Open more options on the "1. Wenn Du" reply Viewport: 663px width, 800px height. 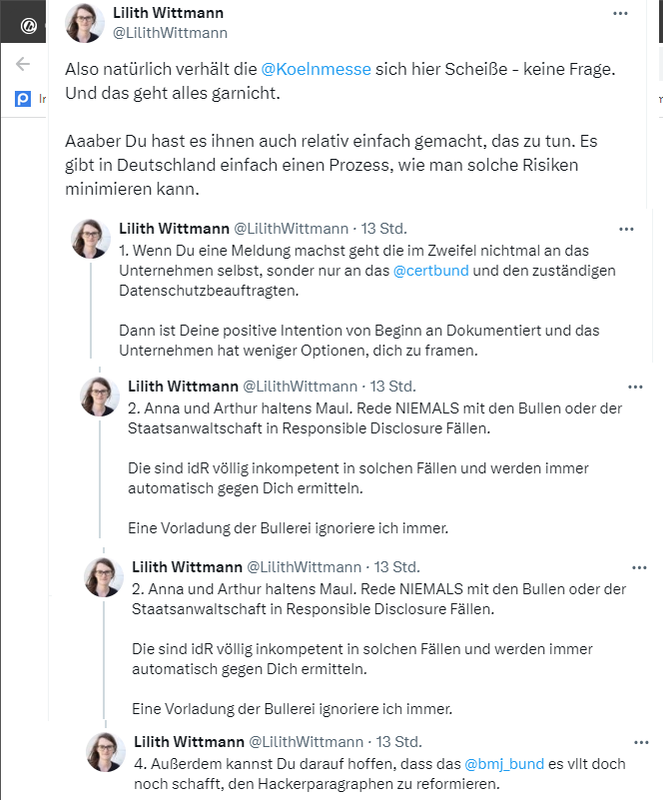coord(627,229)
